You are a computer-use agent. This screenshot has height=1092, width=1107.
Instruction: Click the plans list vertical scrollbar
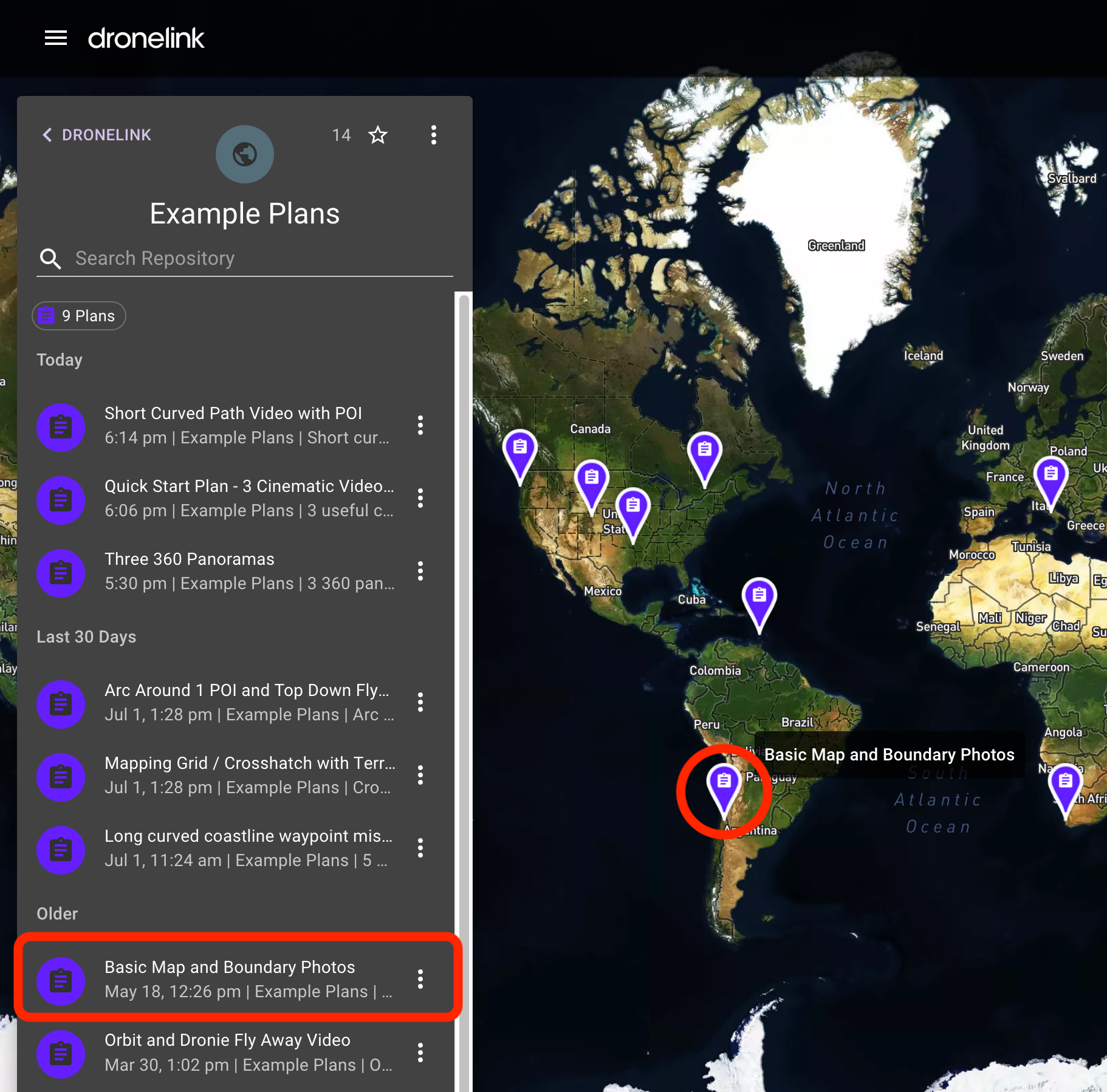pos(464,692)
